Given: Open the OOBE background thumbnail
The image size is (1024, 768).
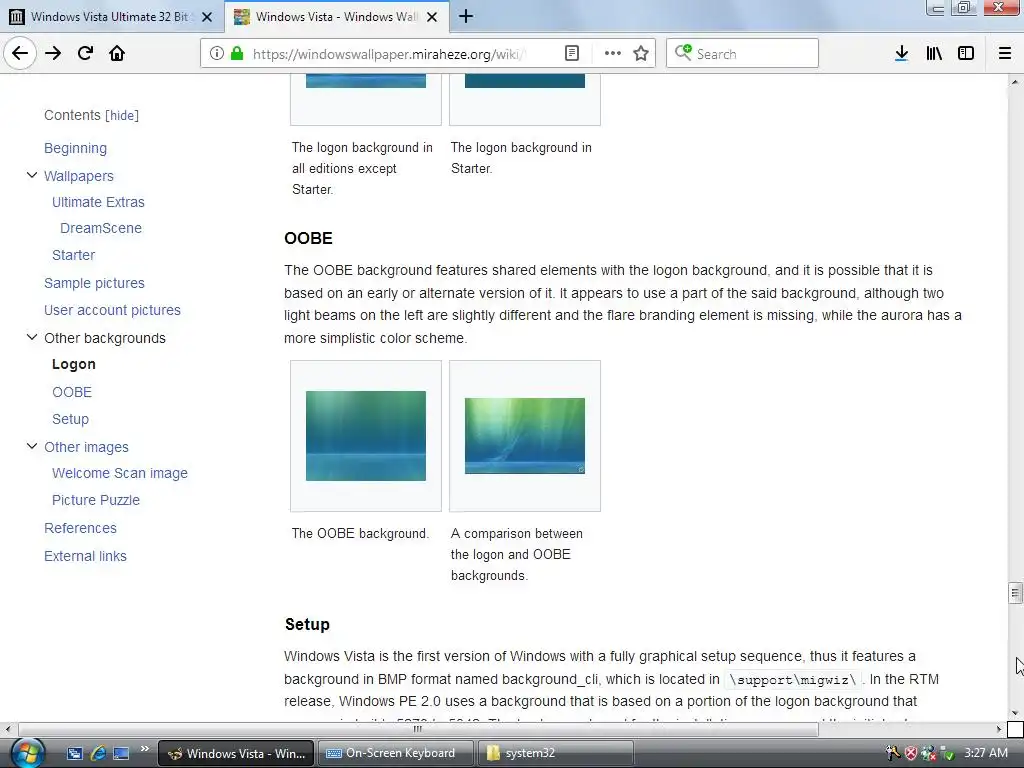Looking at the screenshot, I should tap(366, 436).
